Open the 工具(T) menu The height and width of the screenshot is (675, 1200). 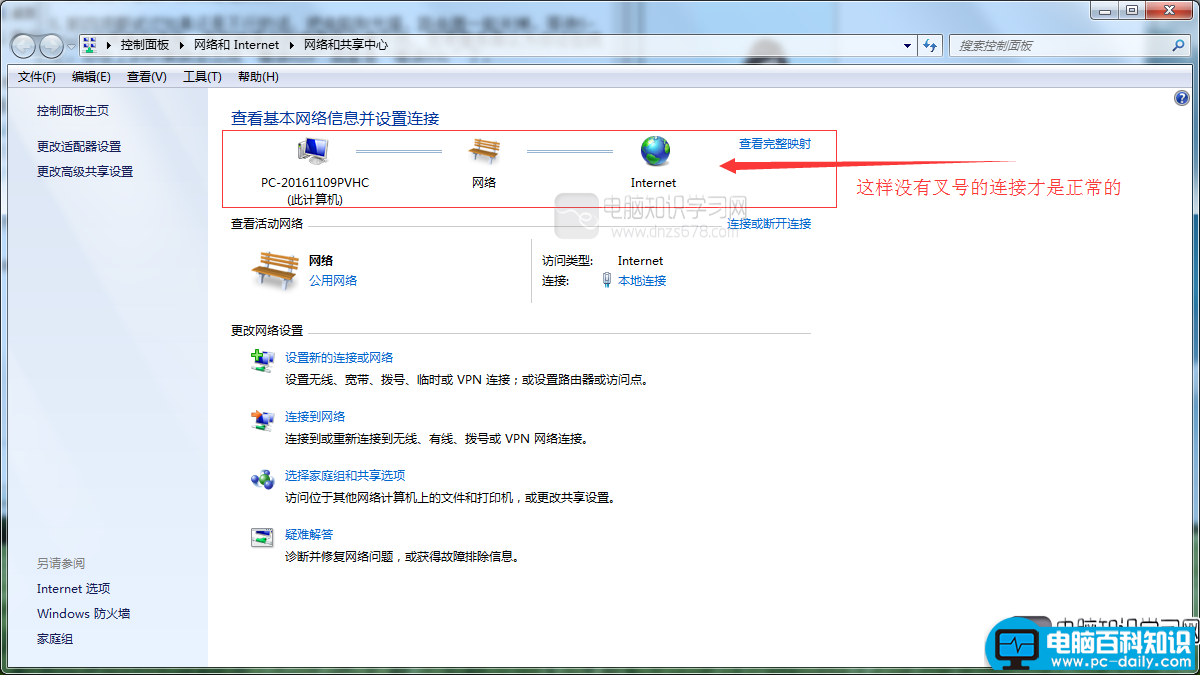pos(202,77)
